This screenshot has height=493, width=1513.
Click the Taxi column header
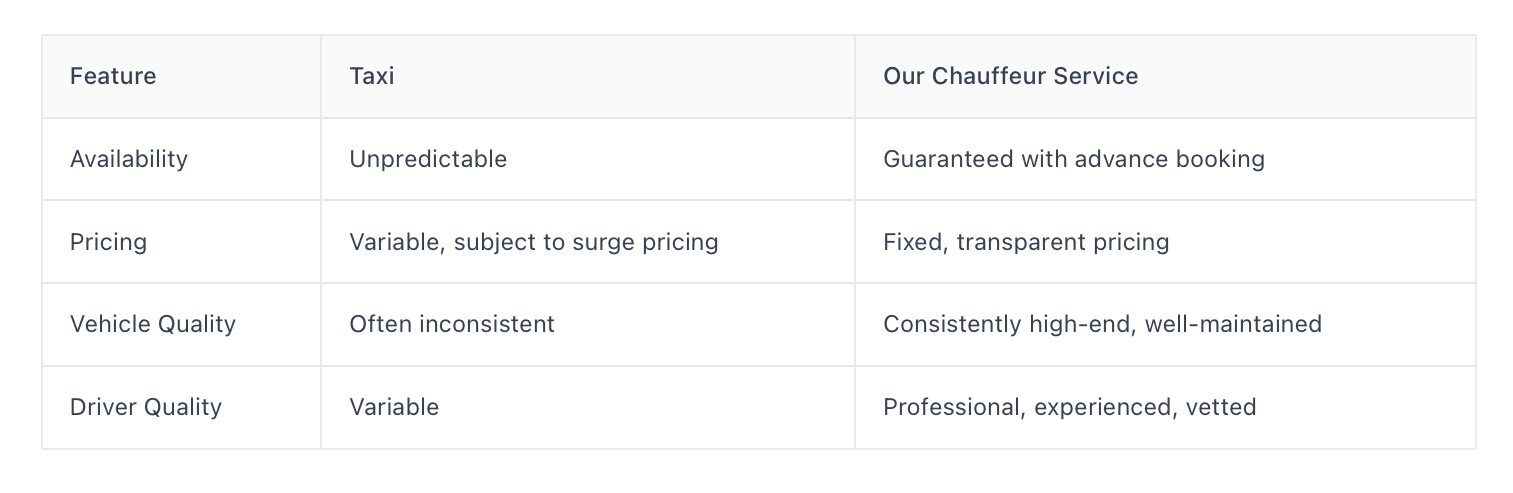click(372, 76)
